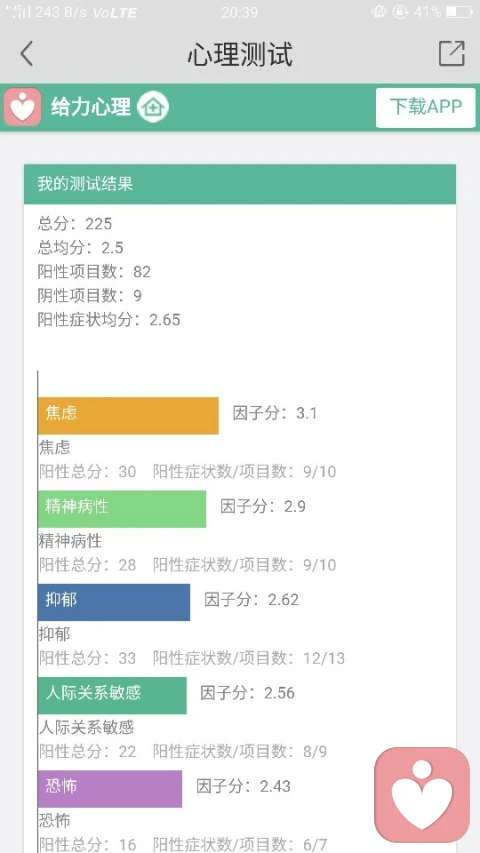Image resolution: width=480 pixels, height=853 pixels.
Task: Open the share icon at top right
Action: coord(452,53)
